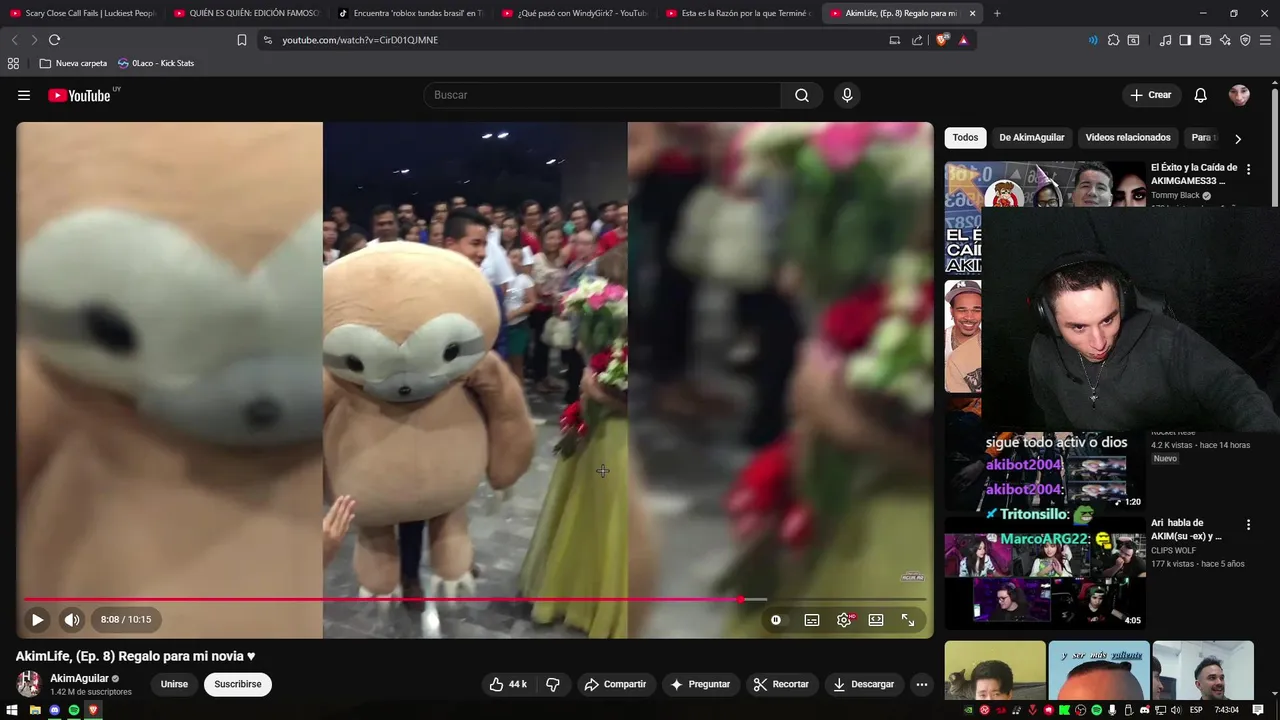Bookmark this page

(242, 40)
